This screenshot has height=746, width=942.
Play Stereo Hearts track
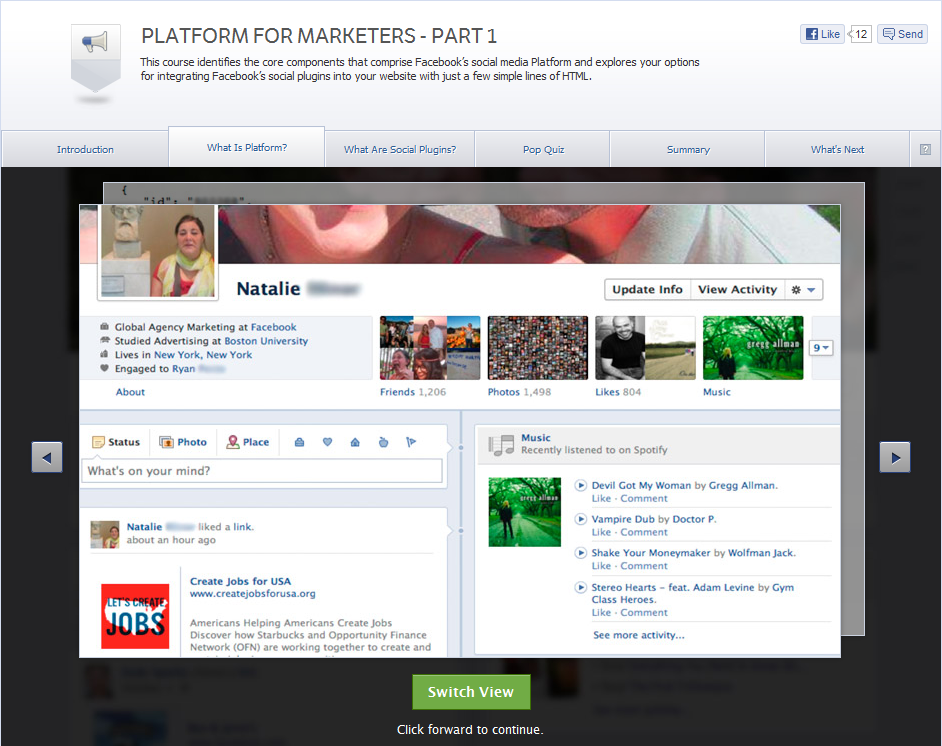coord(580,587)
